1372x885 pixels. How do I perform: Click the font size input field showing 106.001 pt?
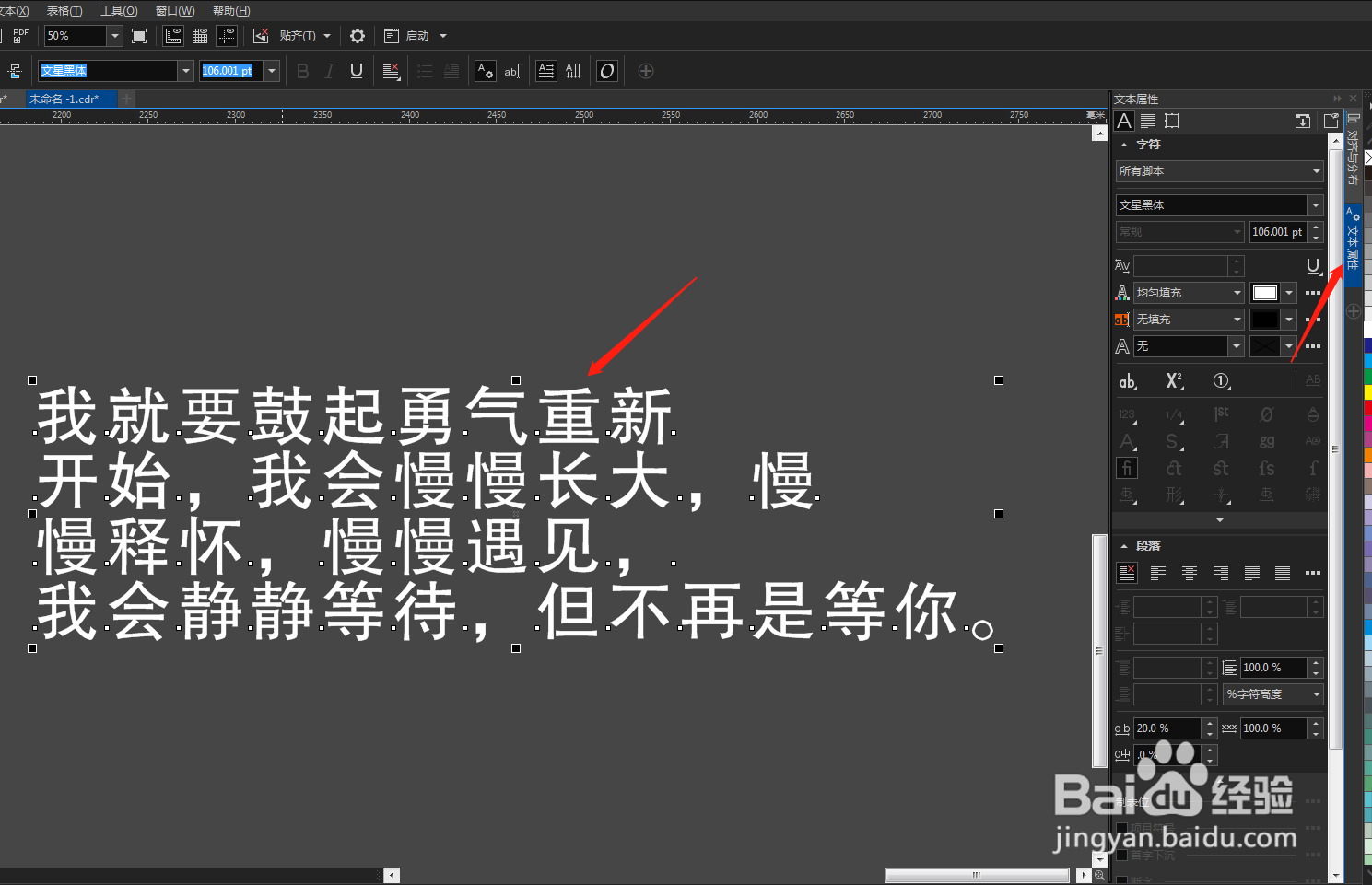pyautogui.click(x=229, y=71)
